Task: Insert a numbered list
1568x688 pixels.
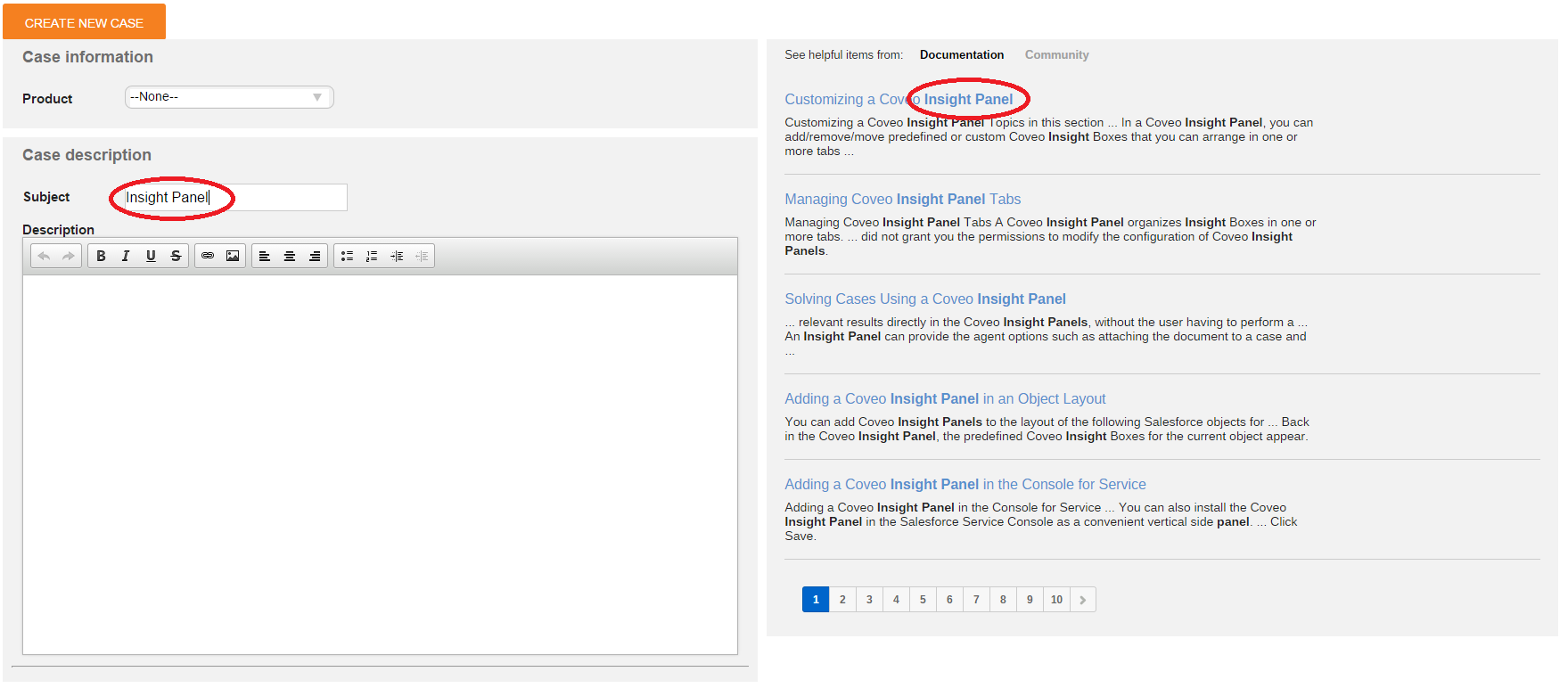Action: (372, 256)
